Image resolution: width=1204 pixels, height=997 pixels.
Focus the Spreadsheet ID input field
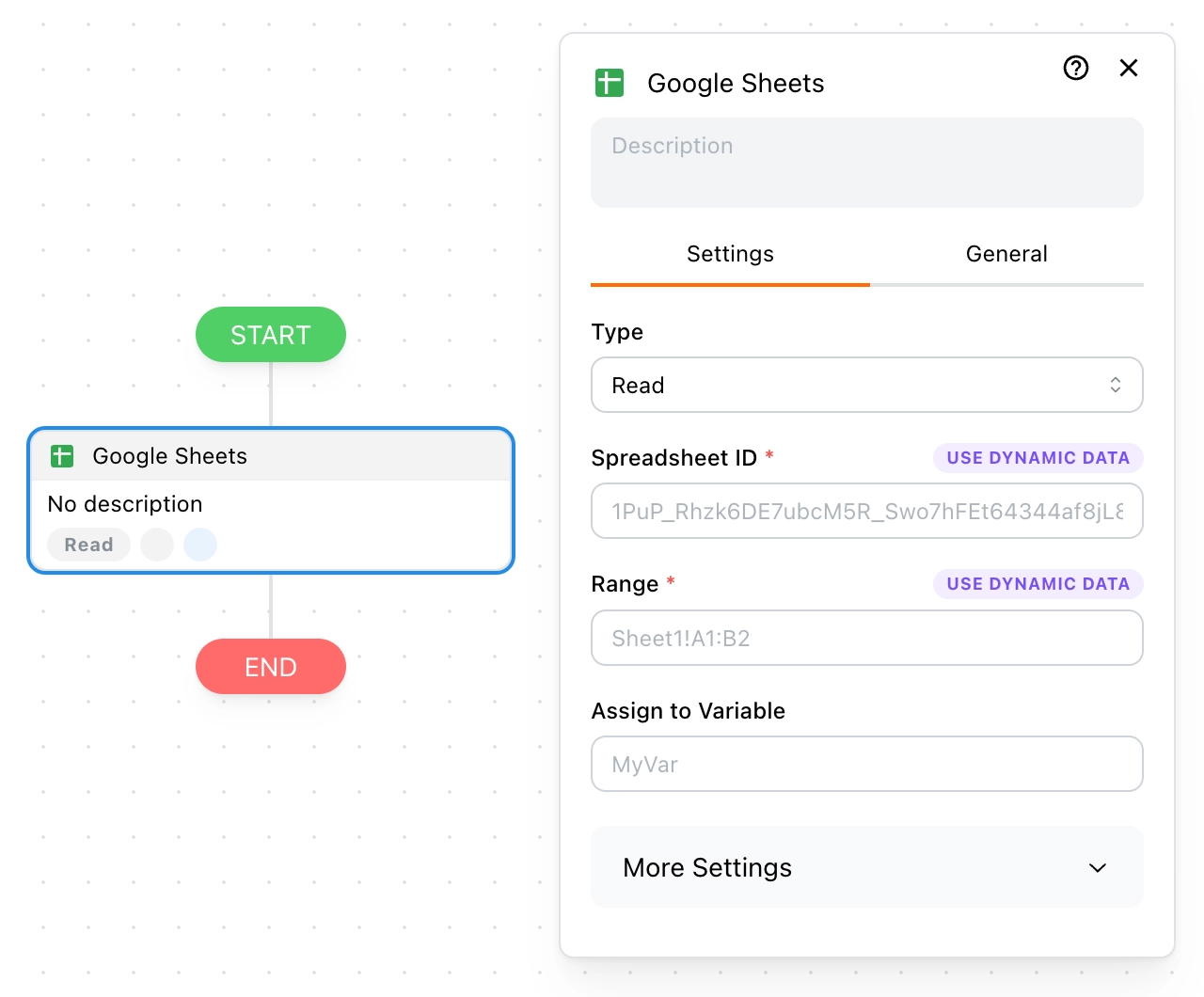tap(867, 511)
